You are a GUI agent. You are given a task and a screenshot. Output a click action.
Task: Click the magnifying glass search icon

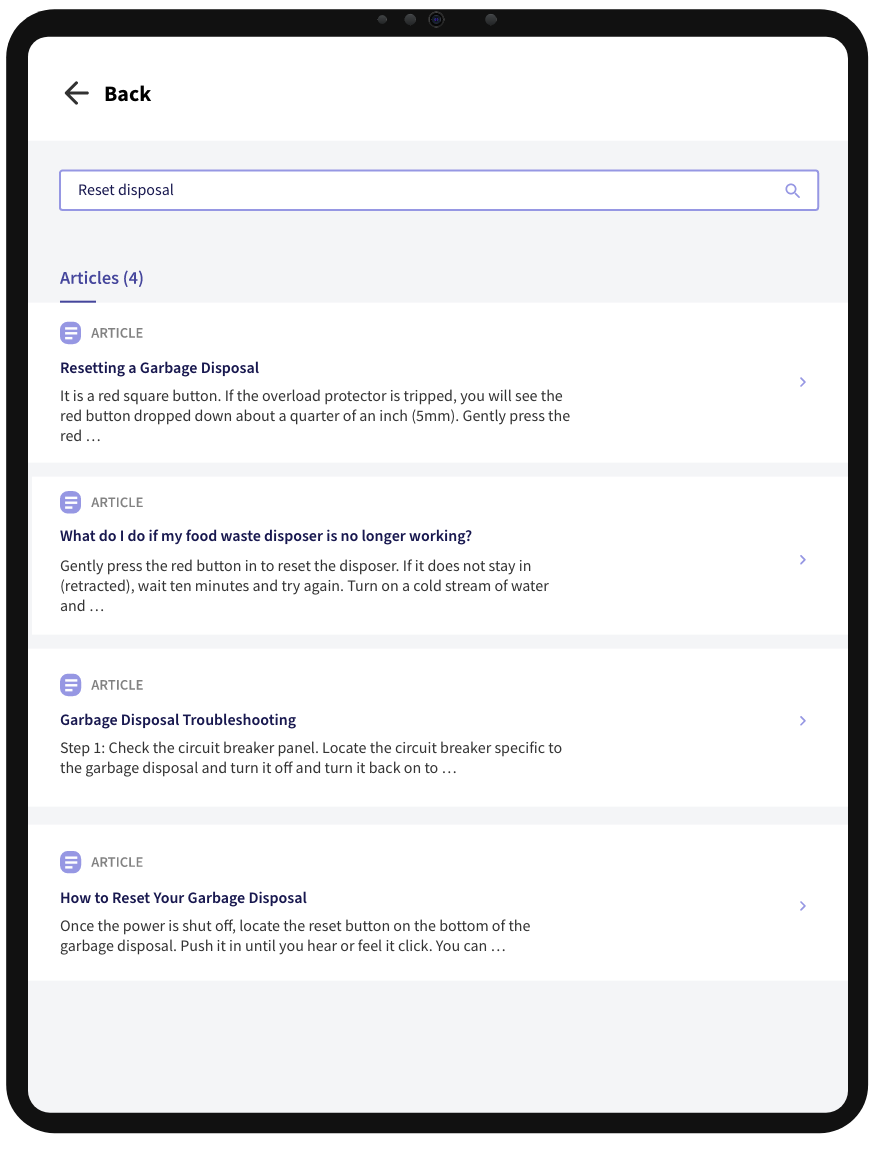click(793, 190)
